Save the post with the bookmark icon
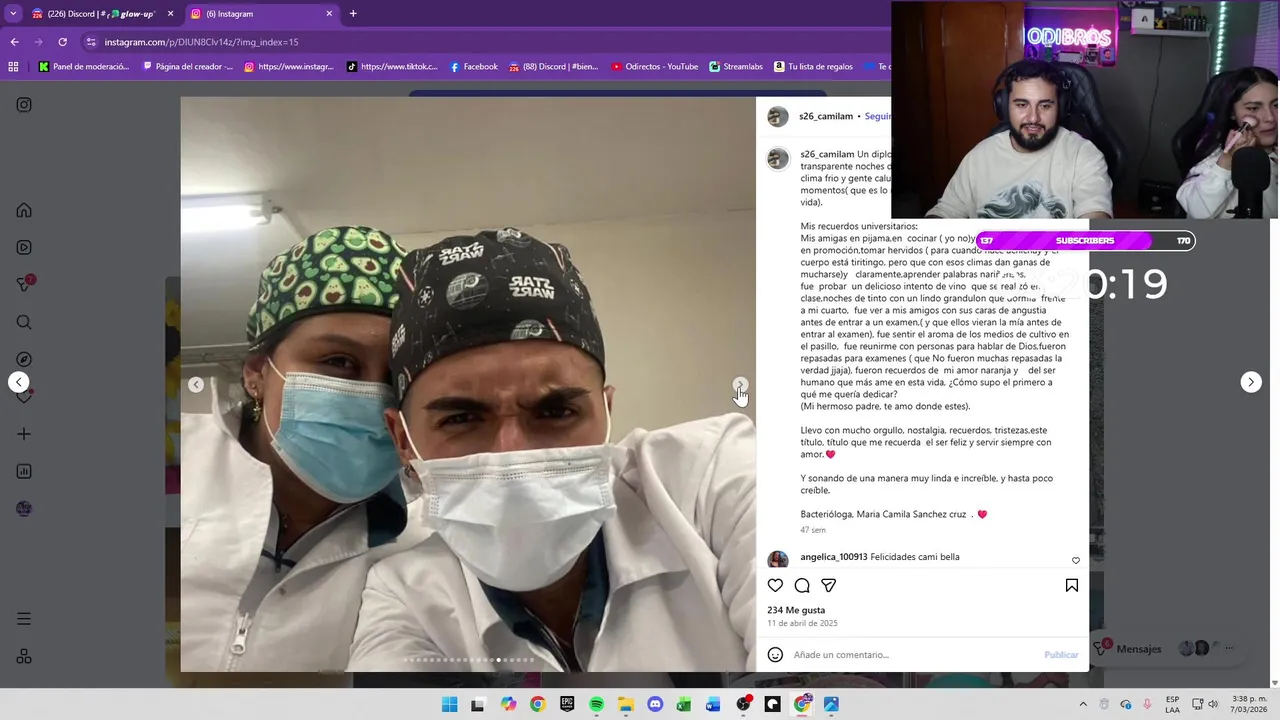Viewport: 1280px width, 720px height. pos(1071,585)
